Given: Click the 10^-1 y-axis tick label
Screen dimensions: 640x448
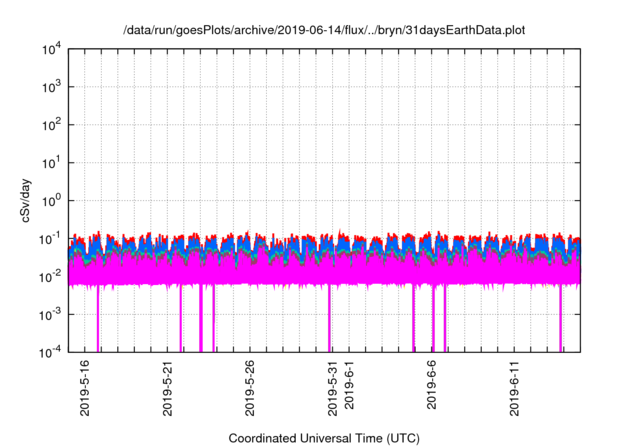Looking at the screenshot, I should pos(50,239).
